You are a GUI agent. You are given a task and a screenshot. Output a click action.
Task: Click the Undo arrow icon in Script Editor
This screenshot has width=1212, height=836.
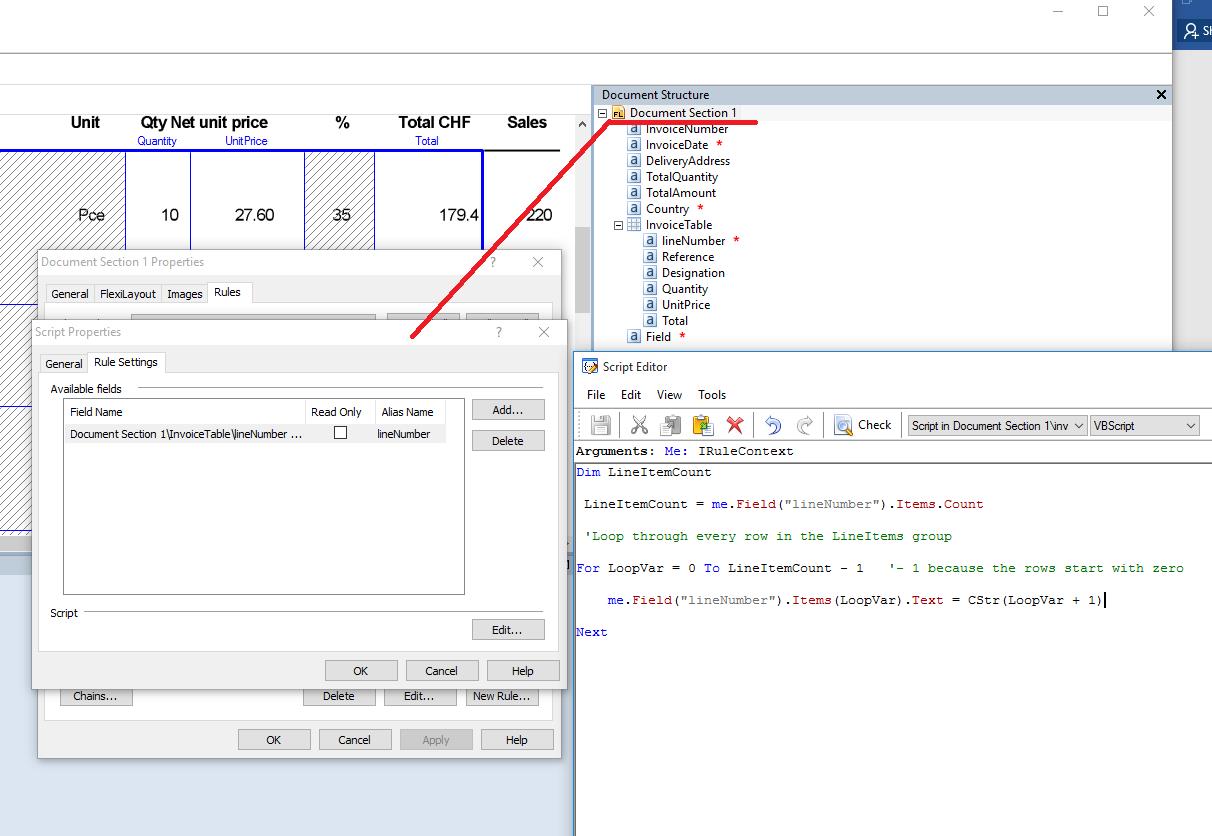click(773, 425)
